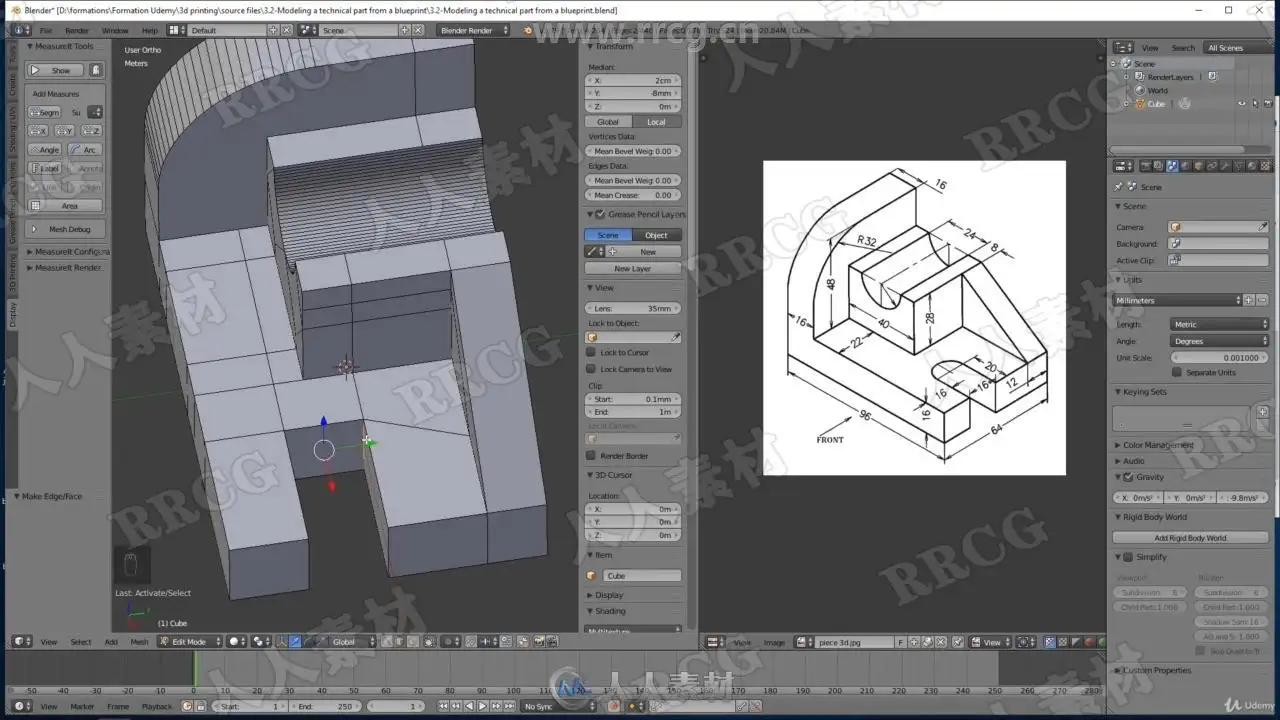Add an Arc measure
The image size is (1280, 720).
(x=85, y=150)
